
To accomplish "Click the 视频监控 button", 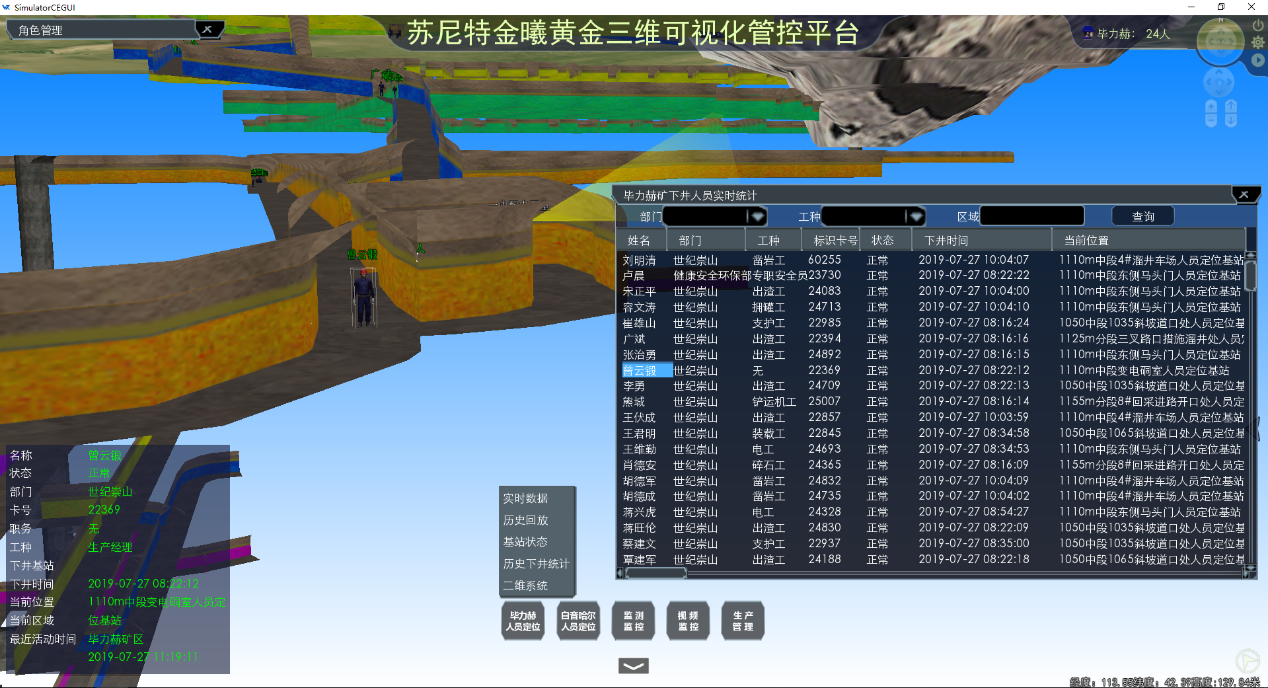I will click(688, 621).
